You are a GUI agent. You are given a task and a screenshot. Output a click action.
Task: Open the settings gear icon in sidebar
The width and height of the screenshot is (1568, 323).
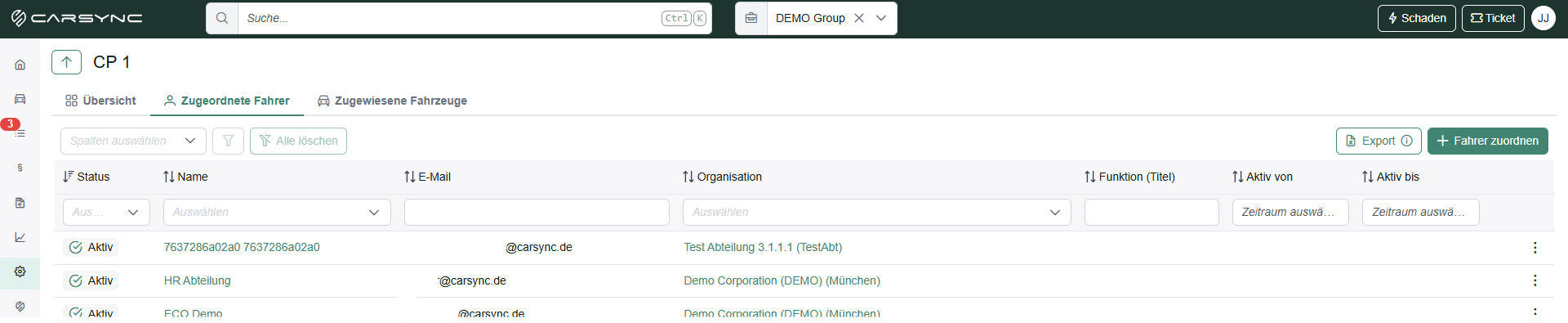[20, 271]
